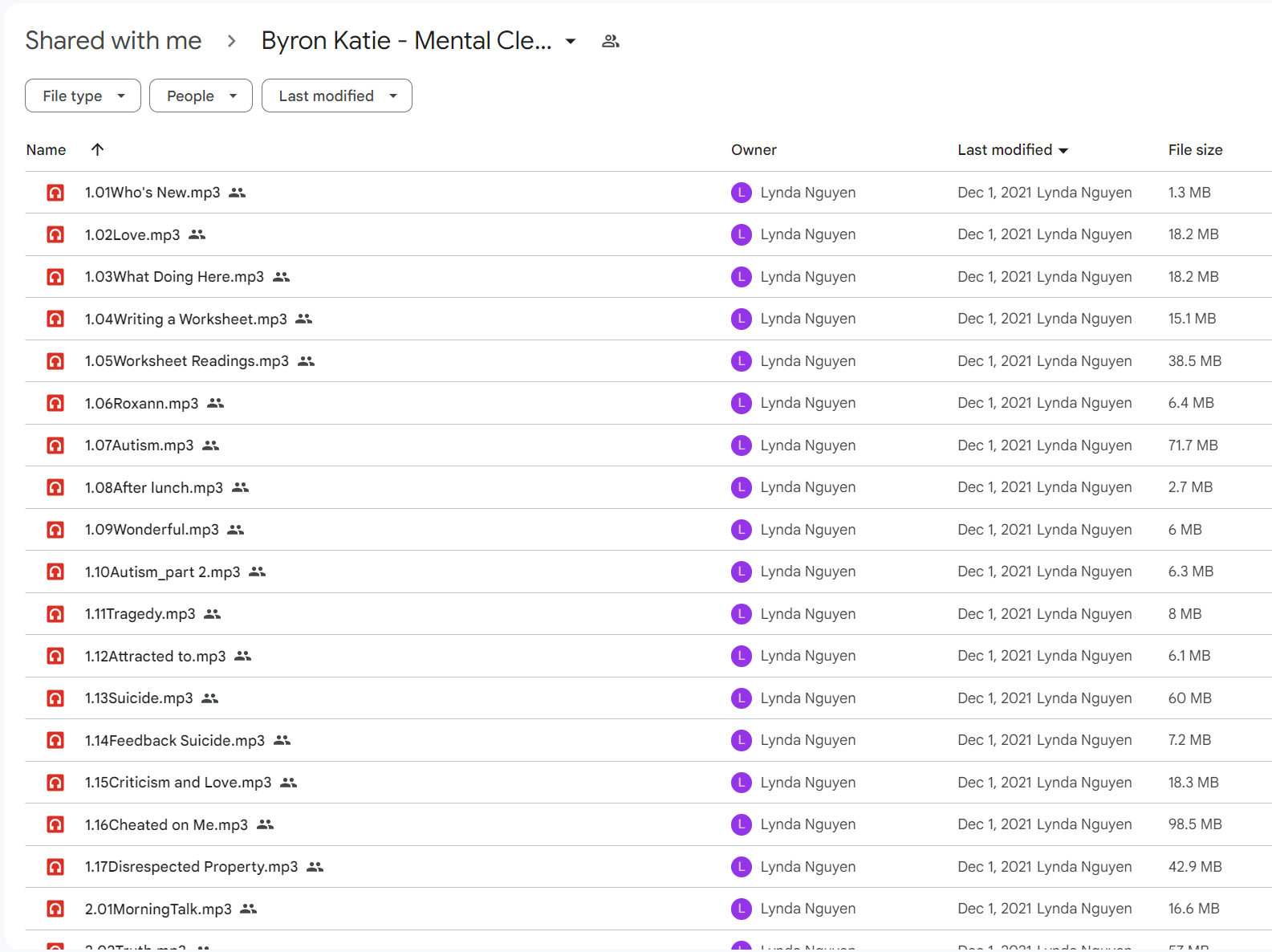
Task: Click the 1.3 MB file size value
Action: [x=1189, y=193]
